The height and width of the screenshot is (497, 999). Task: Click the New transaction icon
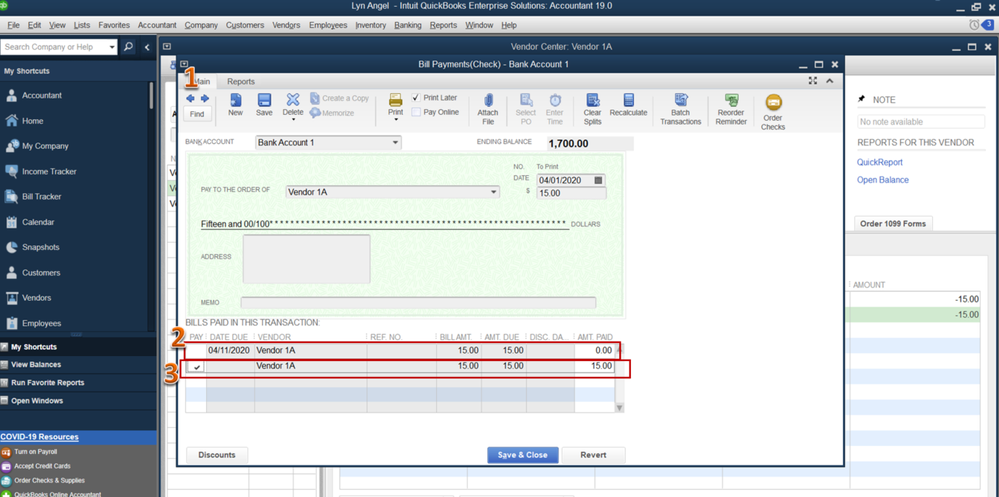(235, 100)
